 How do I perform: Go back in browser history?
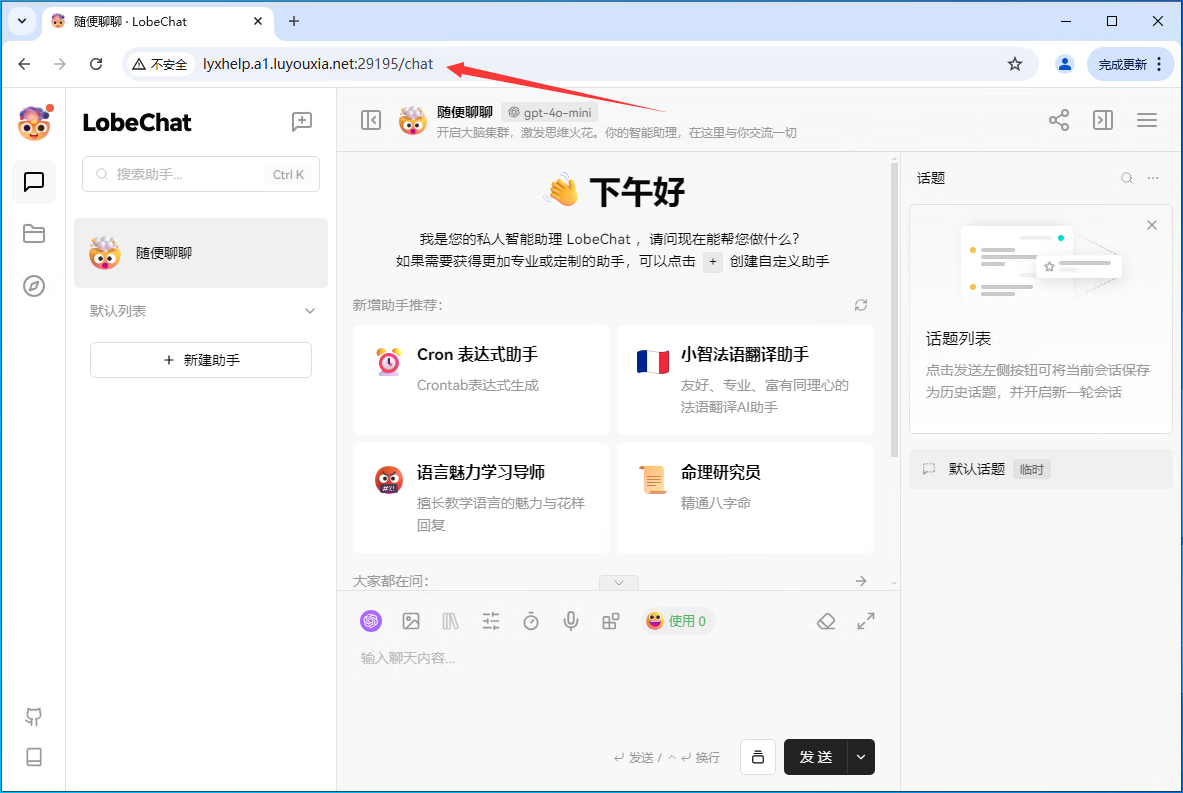(x=24, y=64)
